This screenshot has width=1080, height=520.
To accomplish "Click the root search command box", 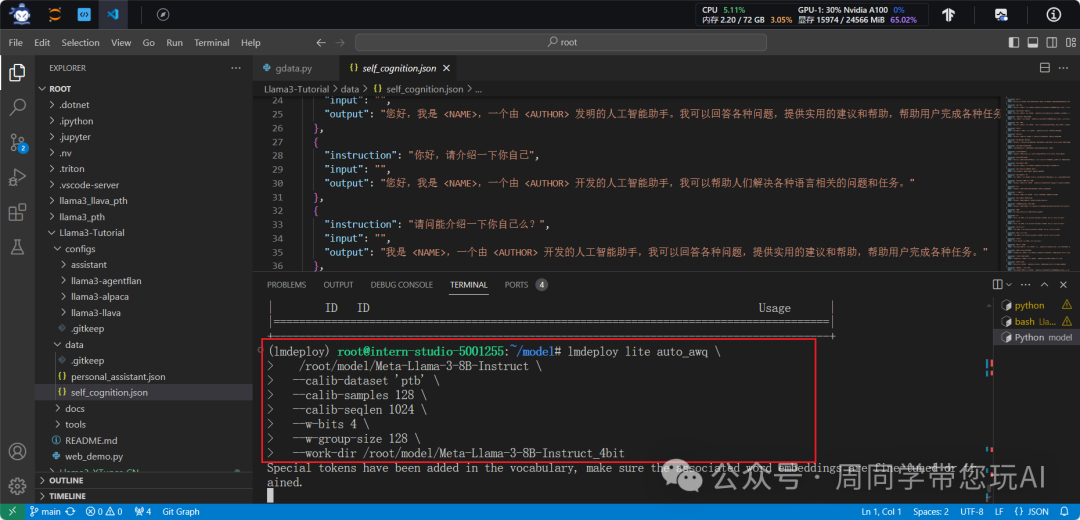I will click(x=561, y=43).
